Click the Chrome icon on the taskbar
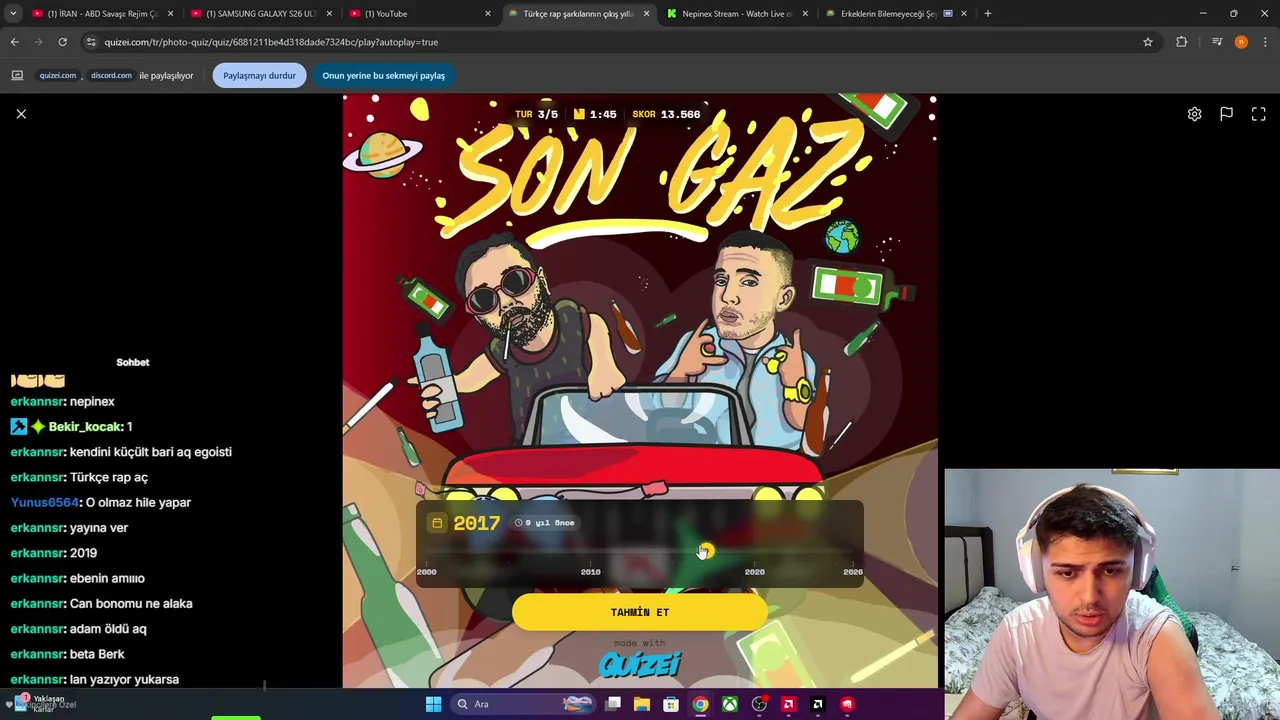The height and width of the screenshot is (720, 1280). tap(700, 704)
